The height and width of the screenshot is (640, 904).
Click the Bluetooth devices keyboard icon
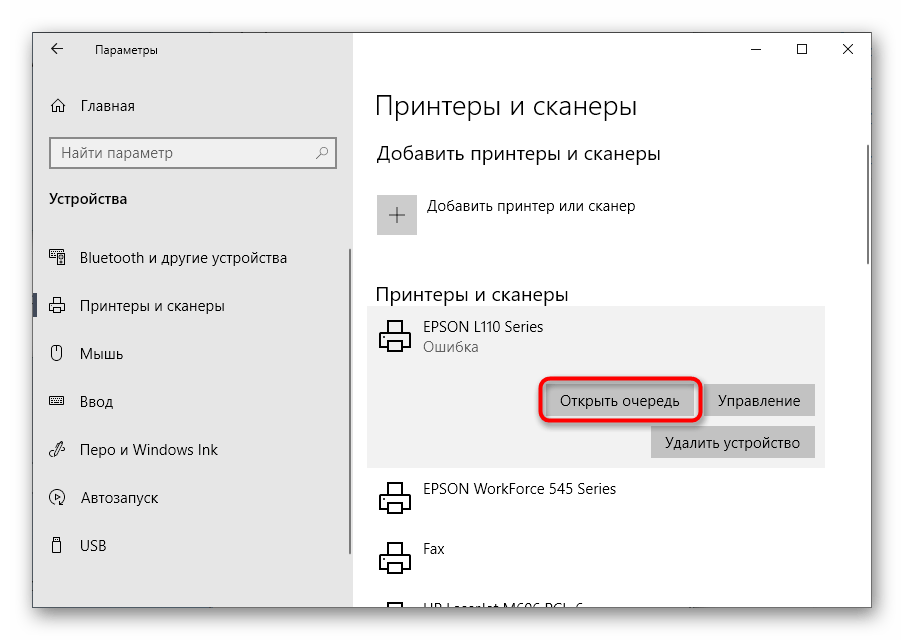tap(58, 258)
